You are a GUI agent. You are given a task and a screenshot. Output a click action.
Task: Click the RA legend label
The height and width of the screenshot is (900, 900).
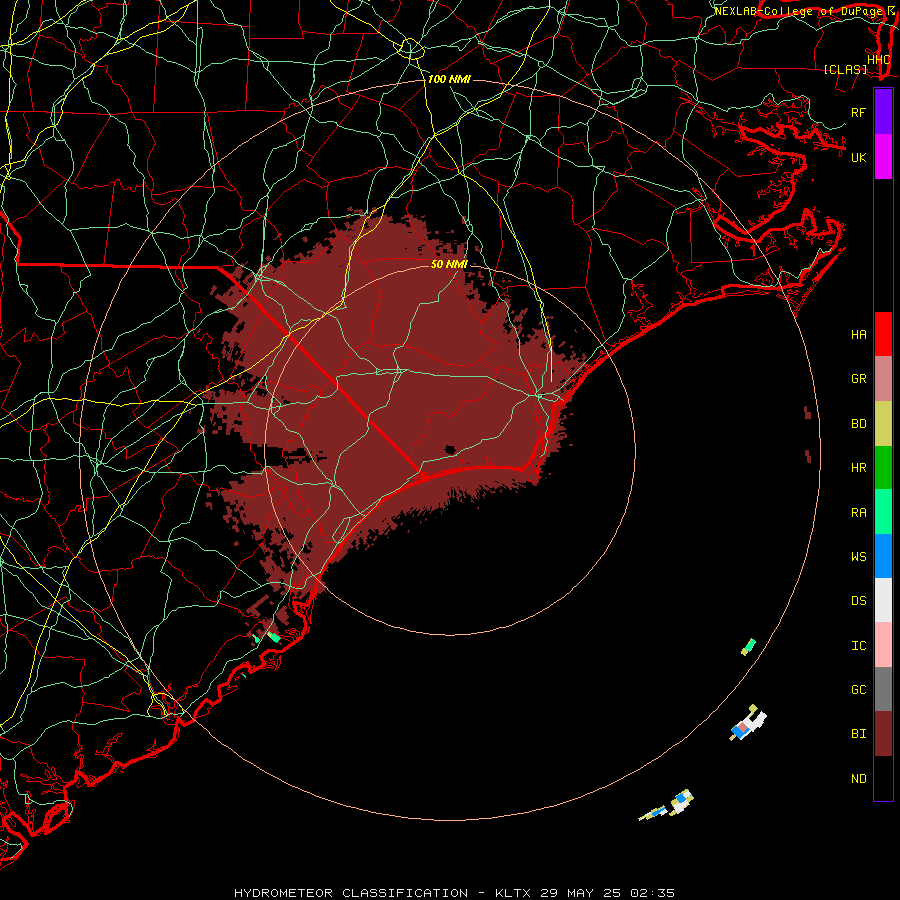pyautogui.click(x=859, y=513)
